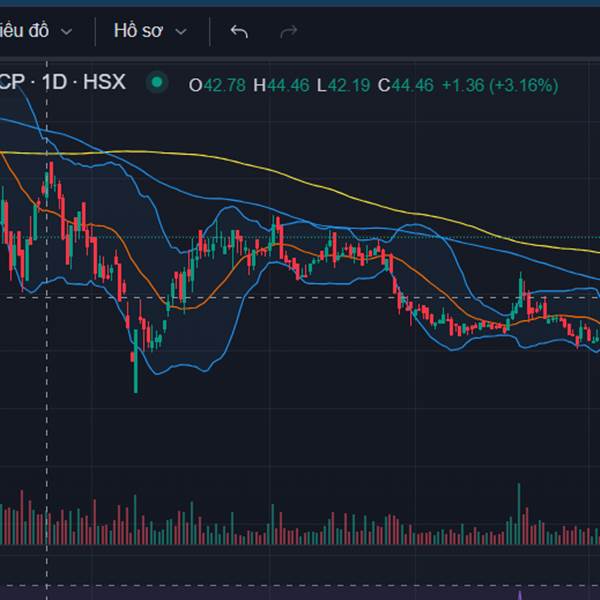The height and width of the screenshot is (600, 600).
Task: Click the low price value 42.19
Action: (349, 85)
